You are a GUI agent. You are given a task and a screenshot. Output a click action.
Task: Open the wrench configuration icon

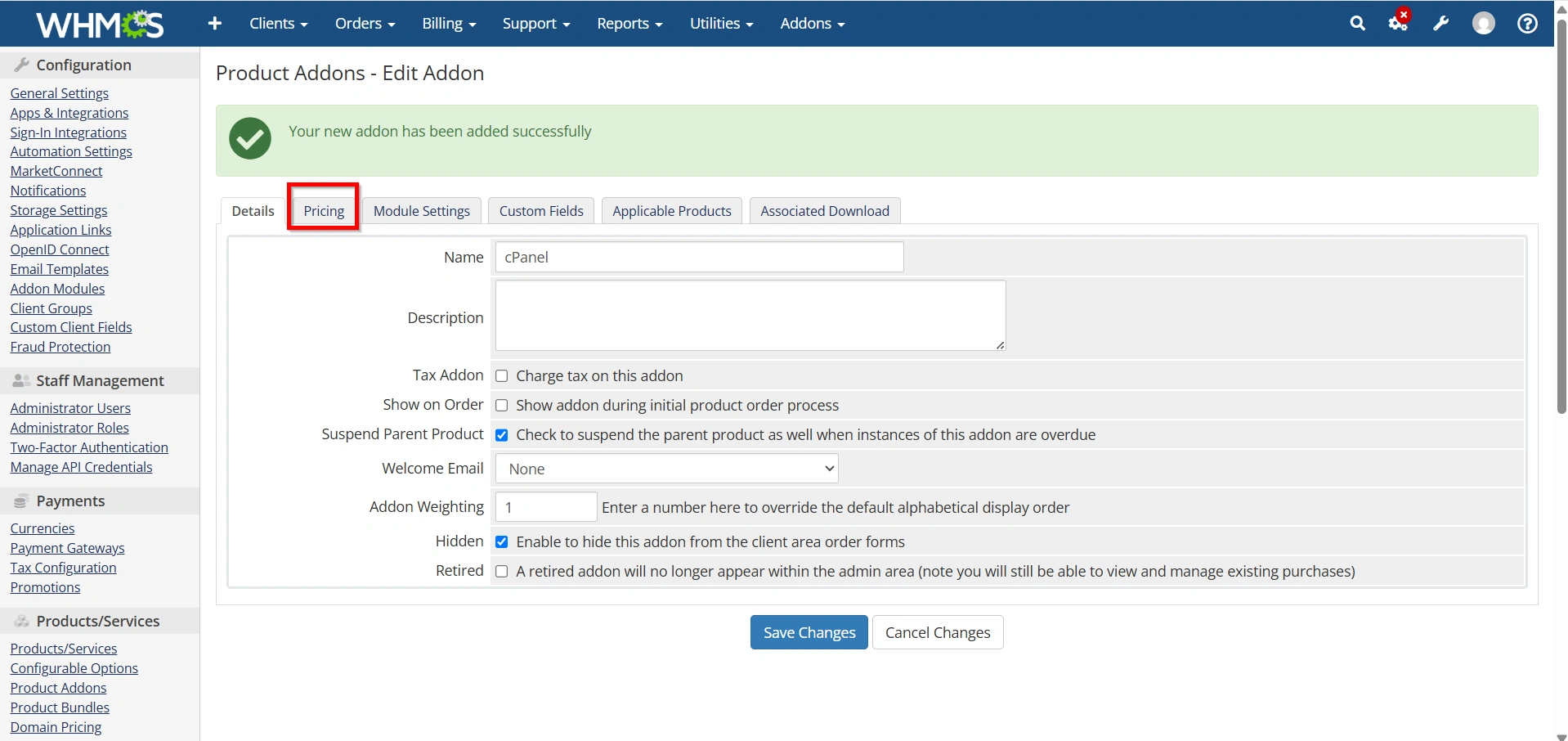(x=1440, y=24)
